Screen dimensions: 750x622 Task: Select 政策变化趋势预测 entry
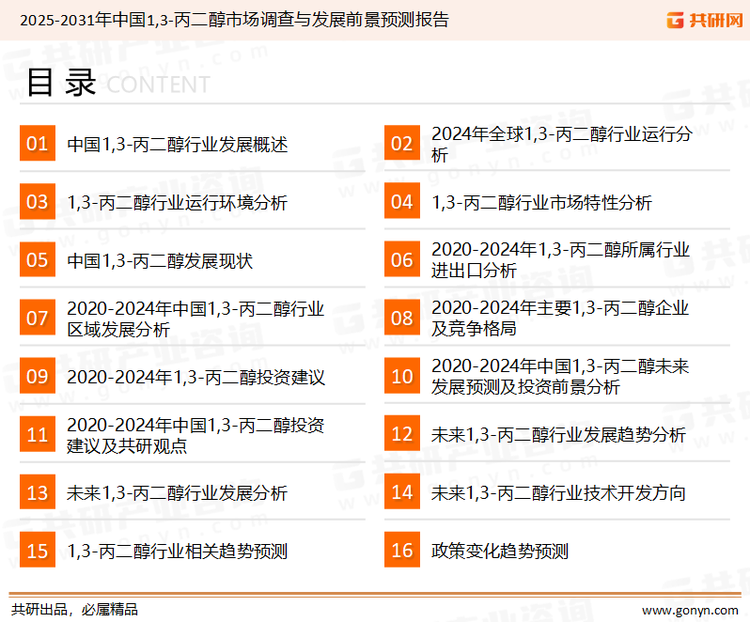pos(500,551)
